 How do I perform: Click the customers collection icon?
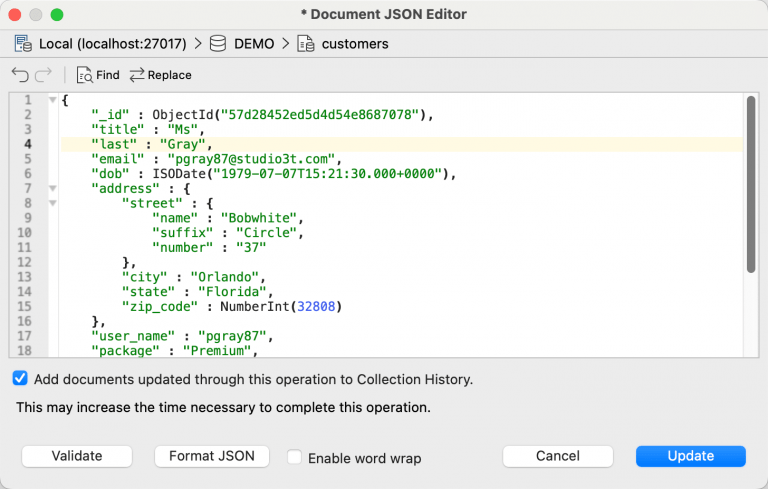pos(306,44)
